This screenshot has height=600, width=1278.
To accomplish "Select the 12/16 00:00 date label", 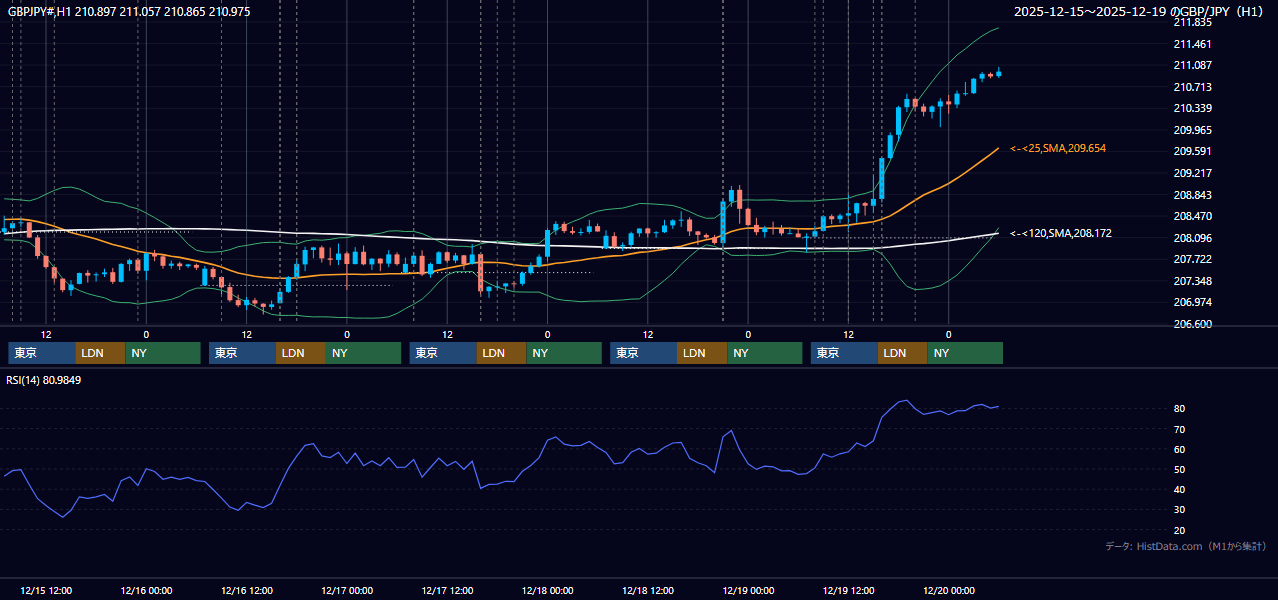I will 146,591.
